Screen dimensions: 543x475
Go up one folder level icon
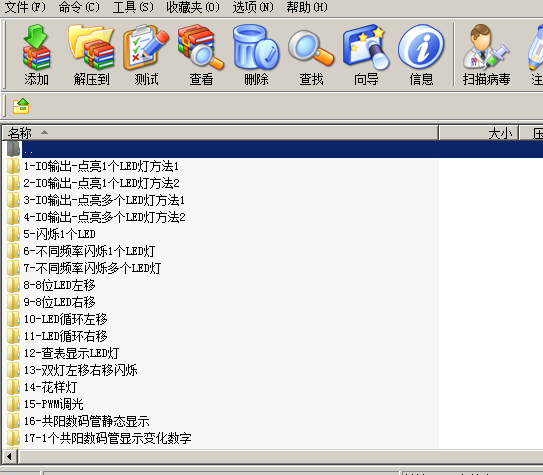(21, 106)
